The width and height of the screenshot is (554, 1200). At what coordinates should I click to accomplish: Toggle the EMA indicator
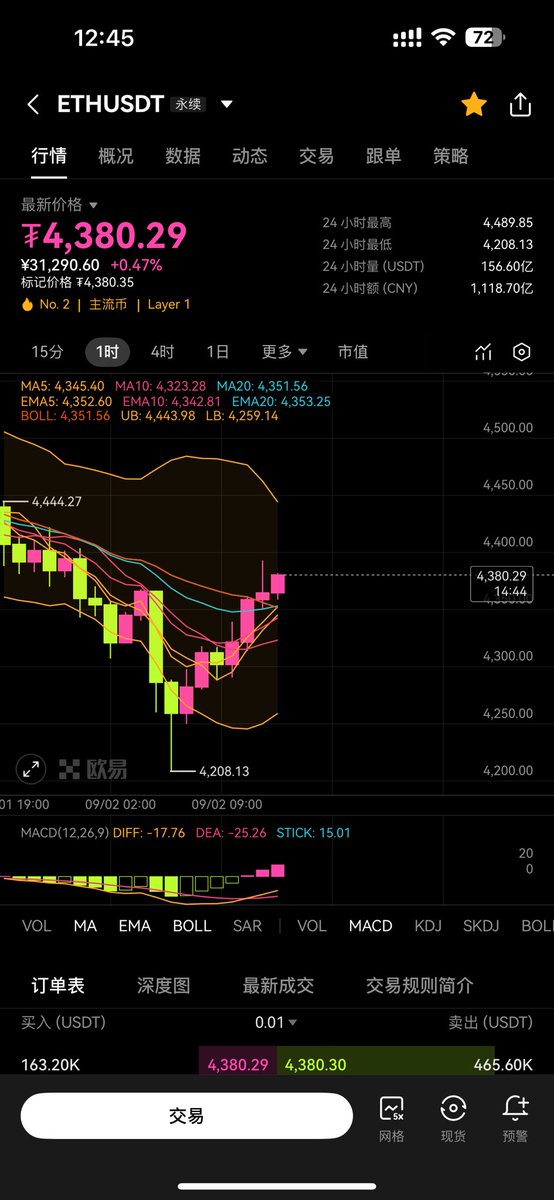pyautogui.click(x=135, y=926)
